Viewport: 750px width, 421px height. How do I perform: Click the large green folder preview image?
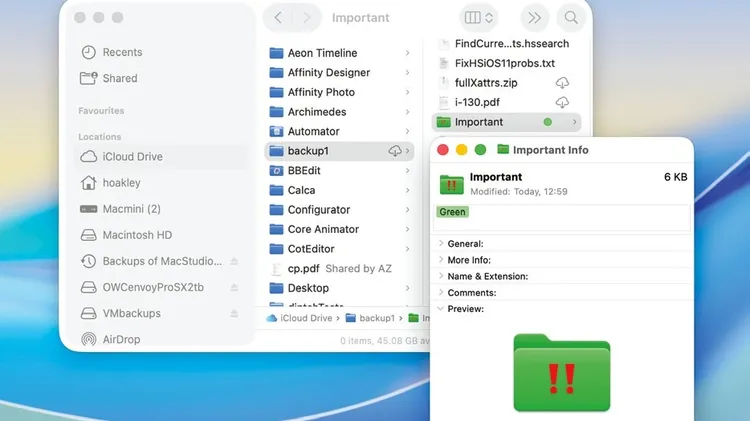[561, 372]
